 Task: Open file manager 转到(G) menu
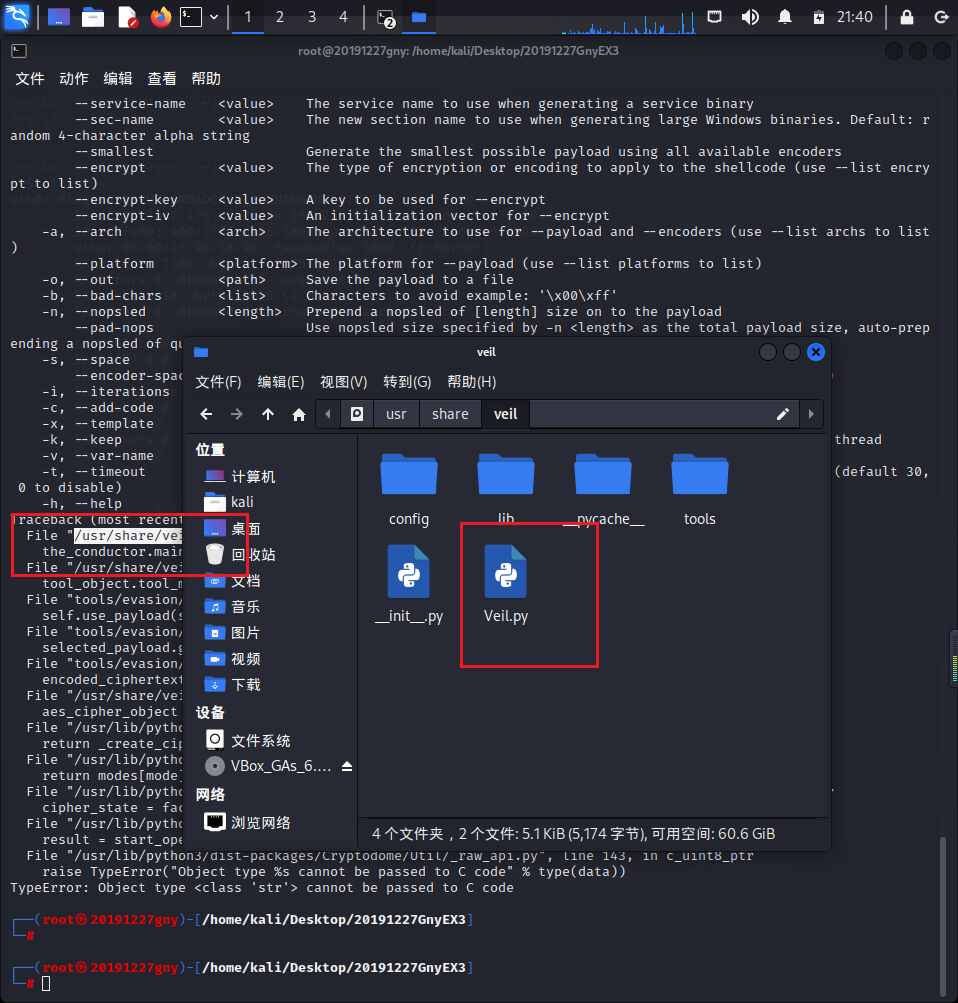pyautogui.click(x=407, y=382)
